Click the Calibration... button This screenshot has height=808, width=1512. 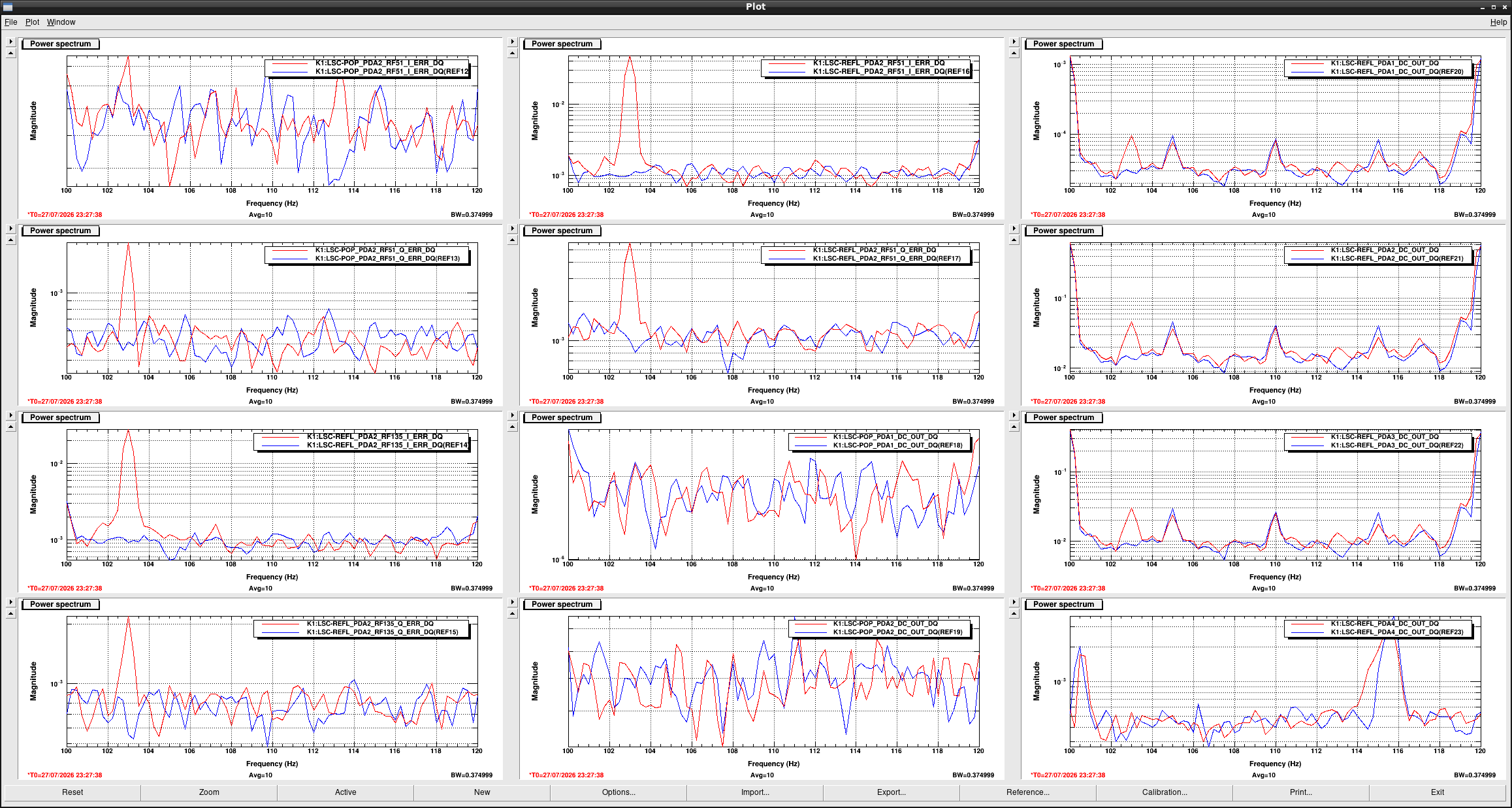coord(1165,792)
